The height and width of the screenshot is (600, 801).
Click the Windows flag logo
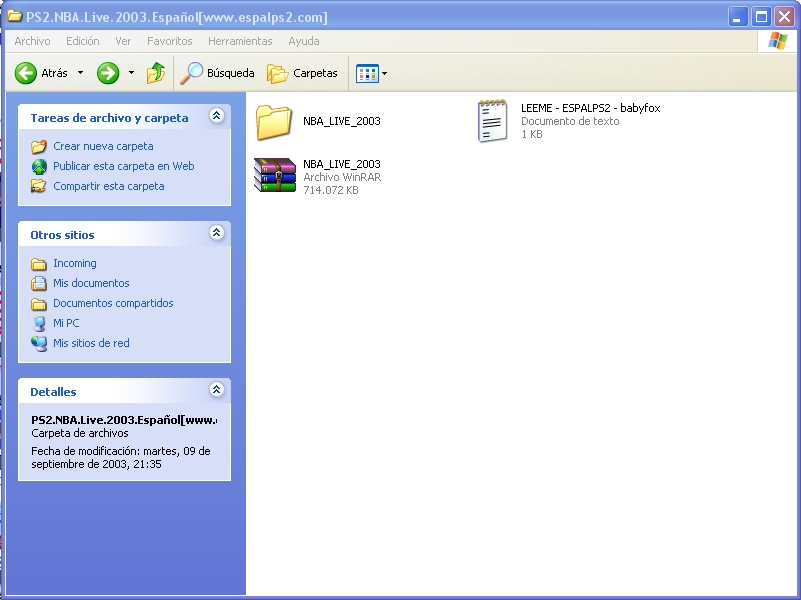click(778, 41)
